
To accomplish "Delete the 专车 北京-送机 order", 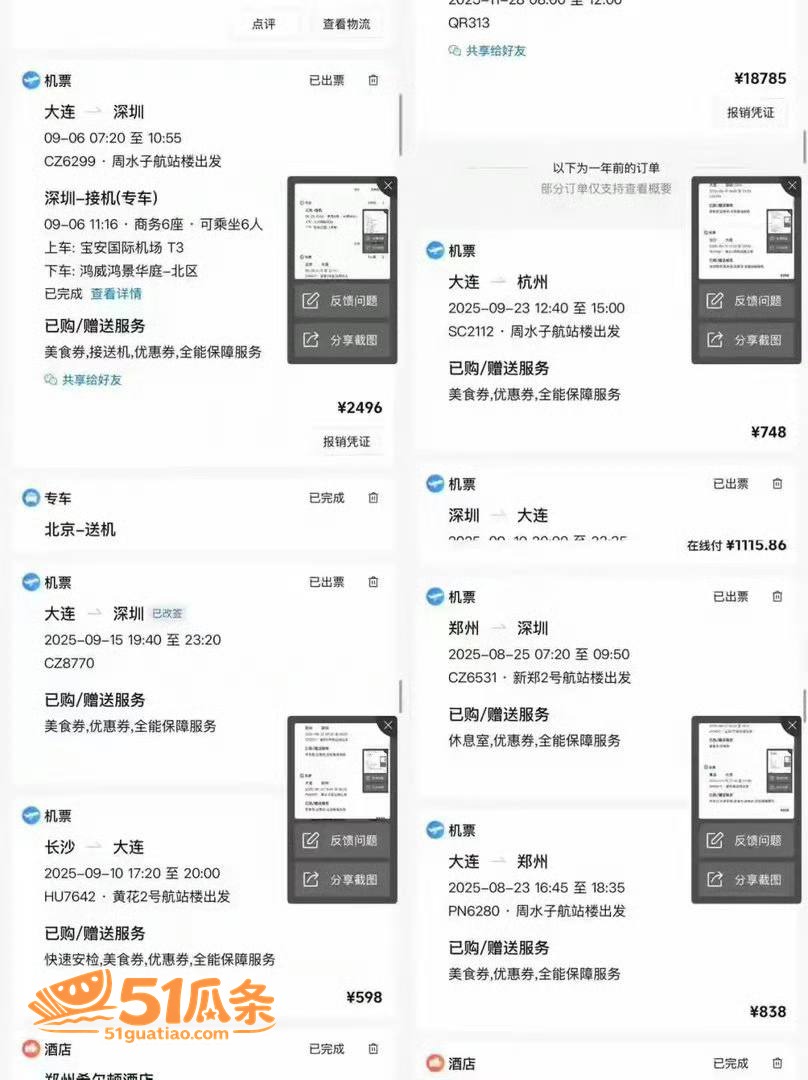I will (373, 498).
